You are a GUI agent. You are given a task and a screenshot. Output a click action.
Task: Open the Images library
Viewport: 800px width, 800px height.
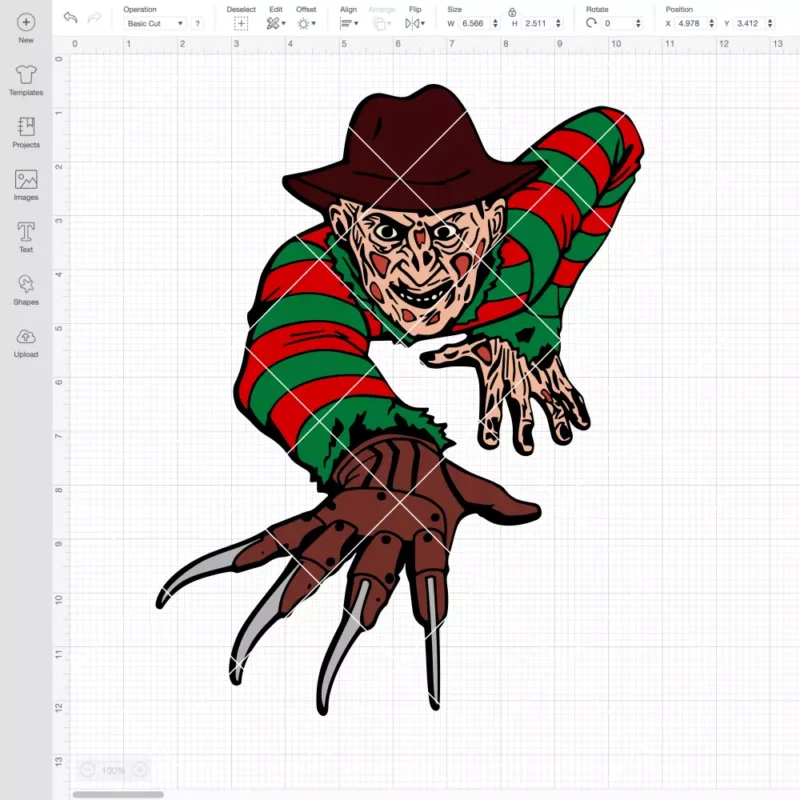point(26,185)
